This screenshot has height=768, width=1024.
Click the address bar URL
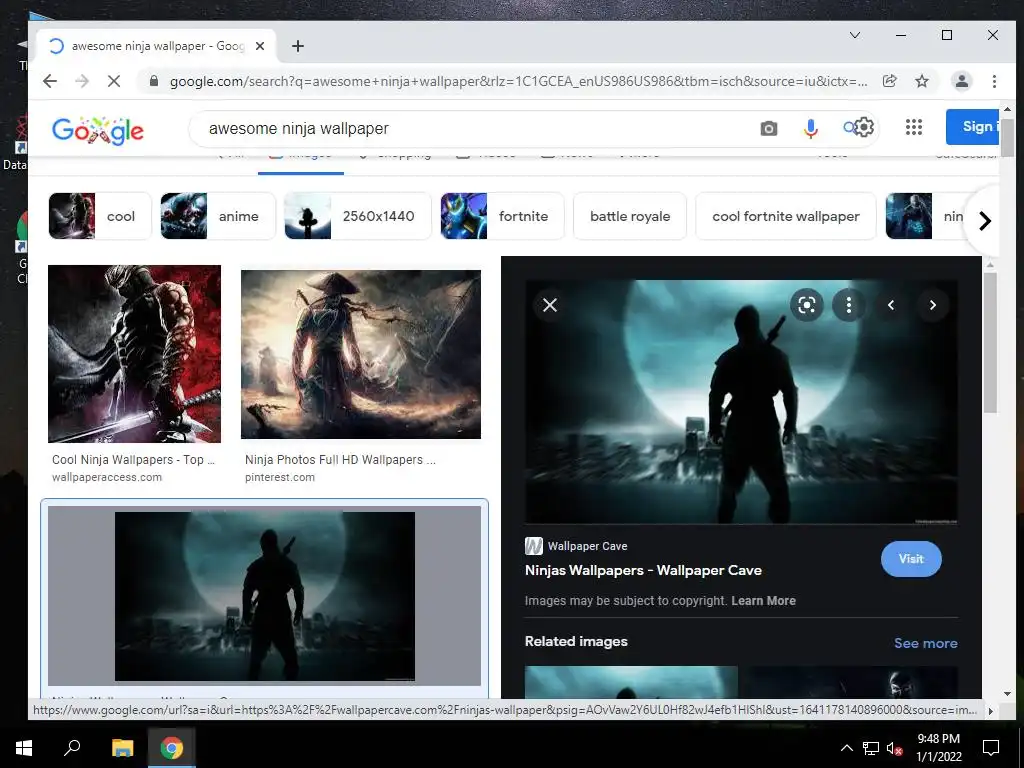(519, 81)
